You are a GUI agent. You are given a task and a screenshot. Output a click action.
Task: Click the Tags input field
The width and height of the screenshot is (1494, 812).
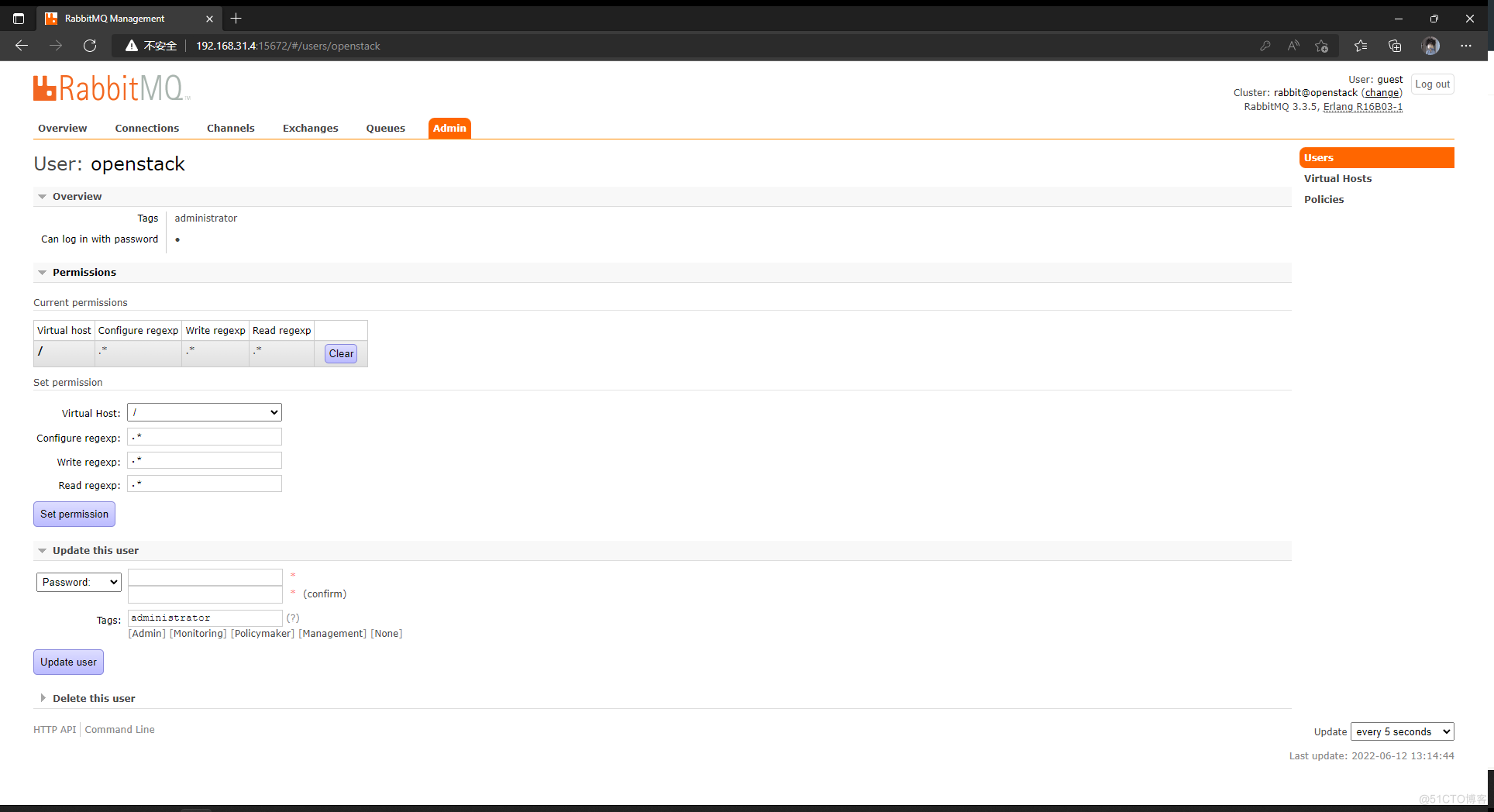click(205, 618)
